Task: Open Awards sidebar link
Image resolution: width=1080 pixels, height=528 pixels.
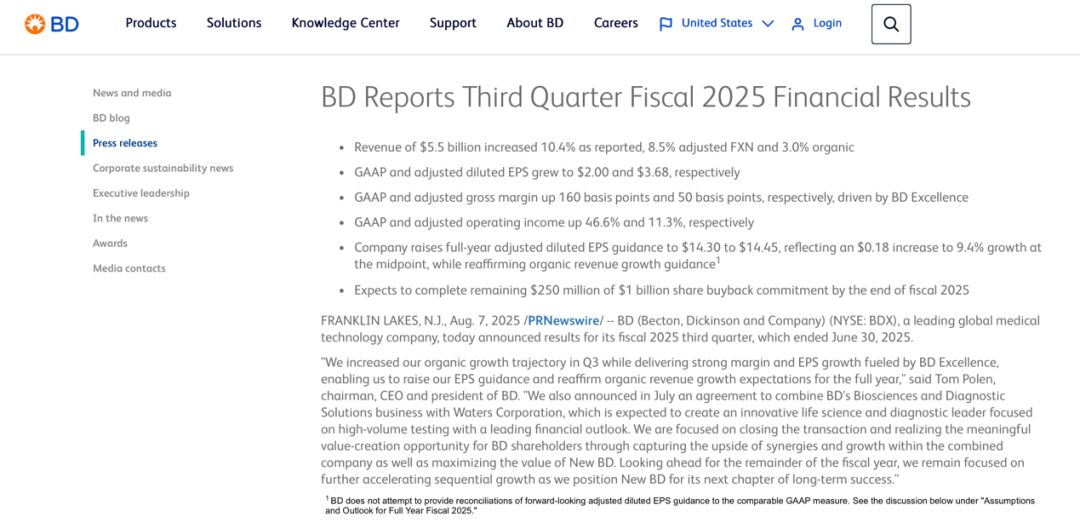Action: coord(110,243)
